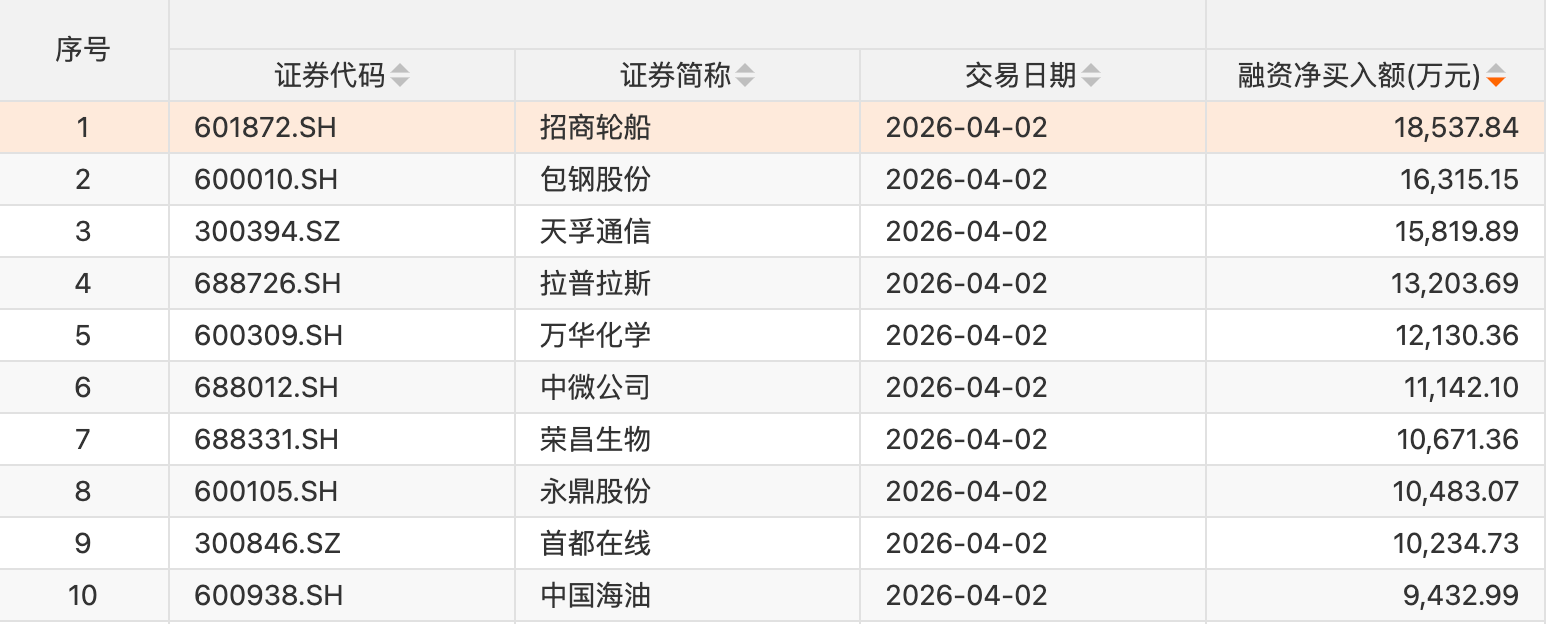Screen dimensions: 1546x624
Task: Click the 证券代码 column header text
Action: pos(330,76)
